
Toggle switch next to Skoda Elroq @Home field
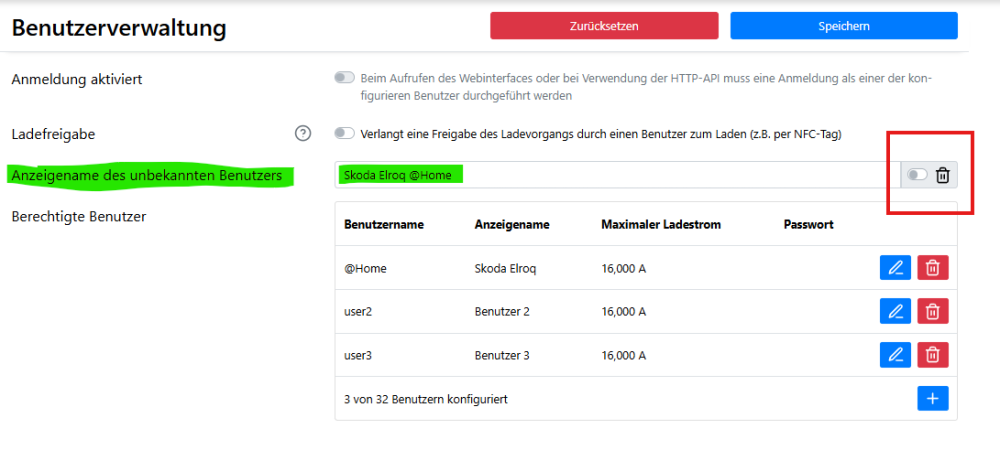point(916,176)
